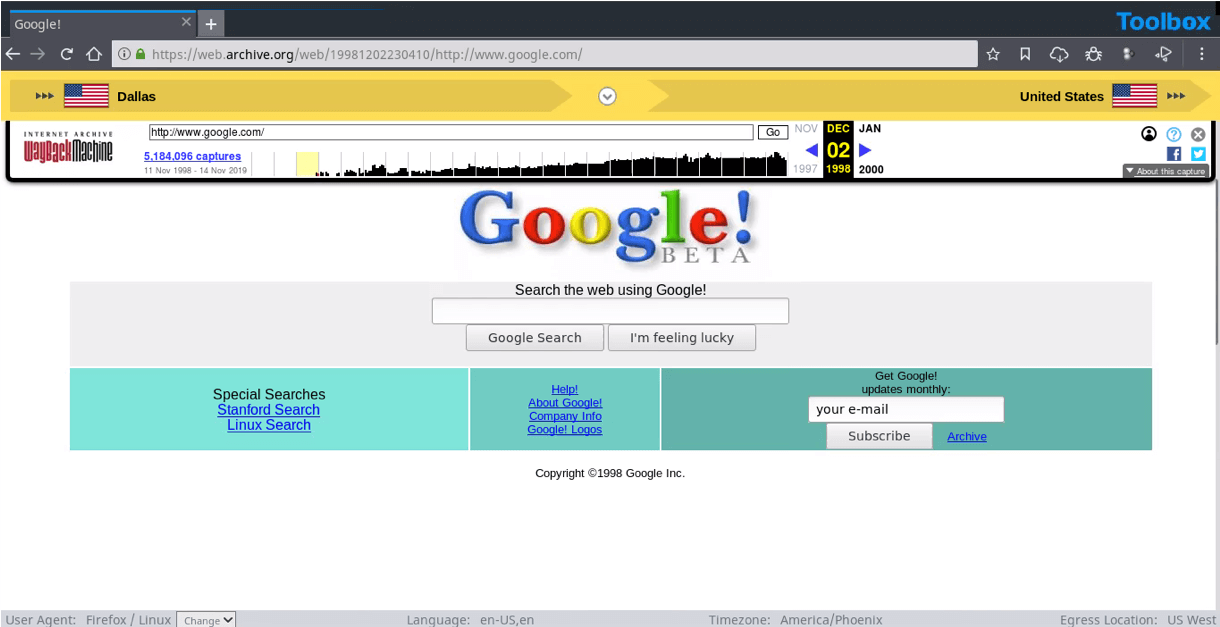Image resolution: width=1220 pixels, height=627 pixels.
Task: Expand About this capture
Action: coord(1166,171)
